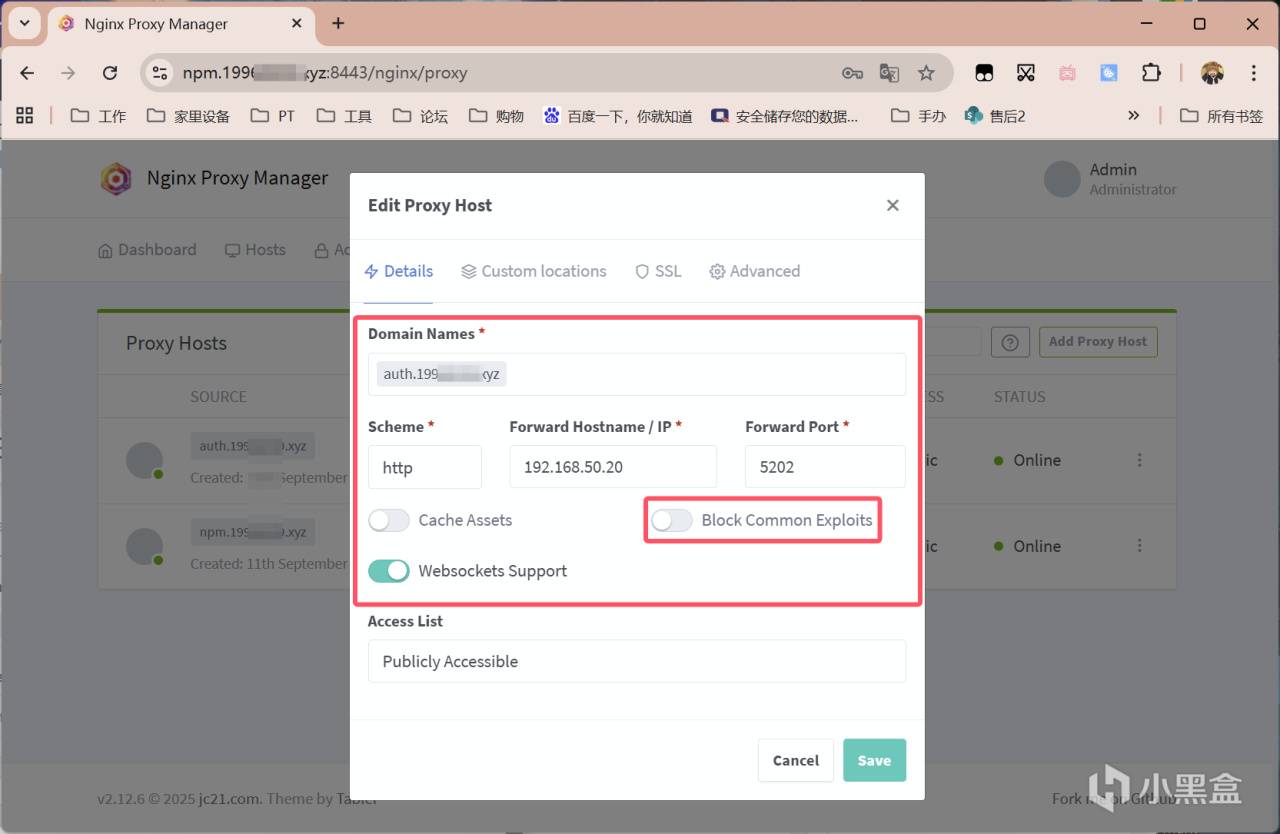Screen dimensions: 1280x834
Task: Open the 售后2 SharePoint bookmark
Action: (x=995, y=116)
